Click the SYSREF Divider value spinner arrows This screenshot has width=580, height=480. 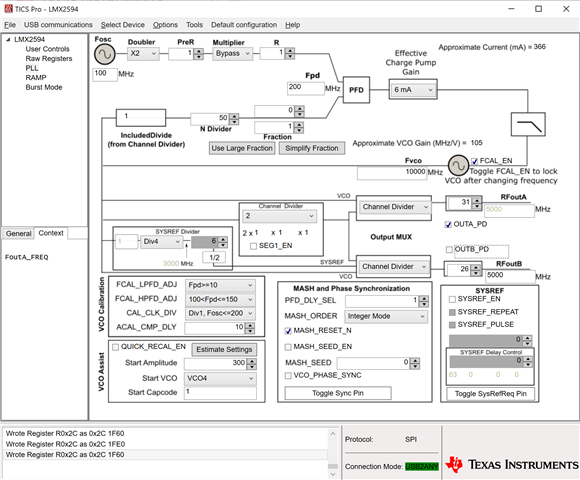tap(223, 242)
